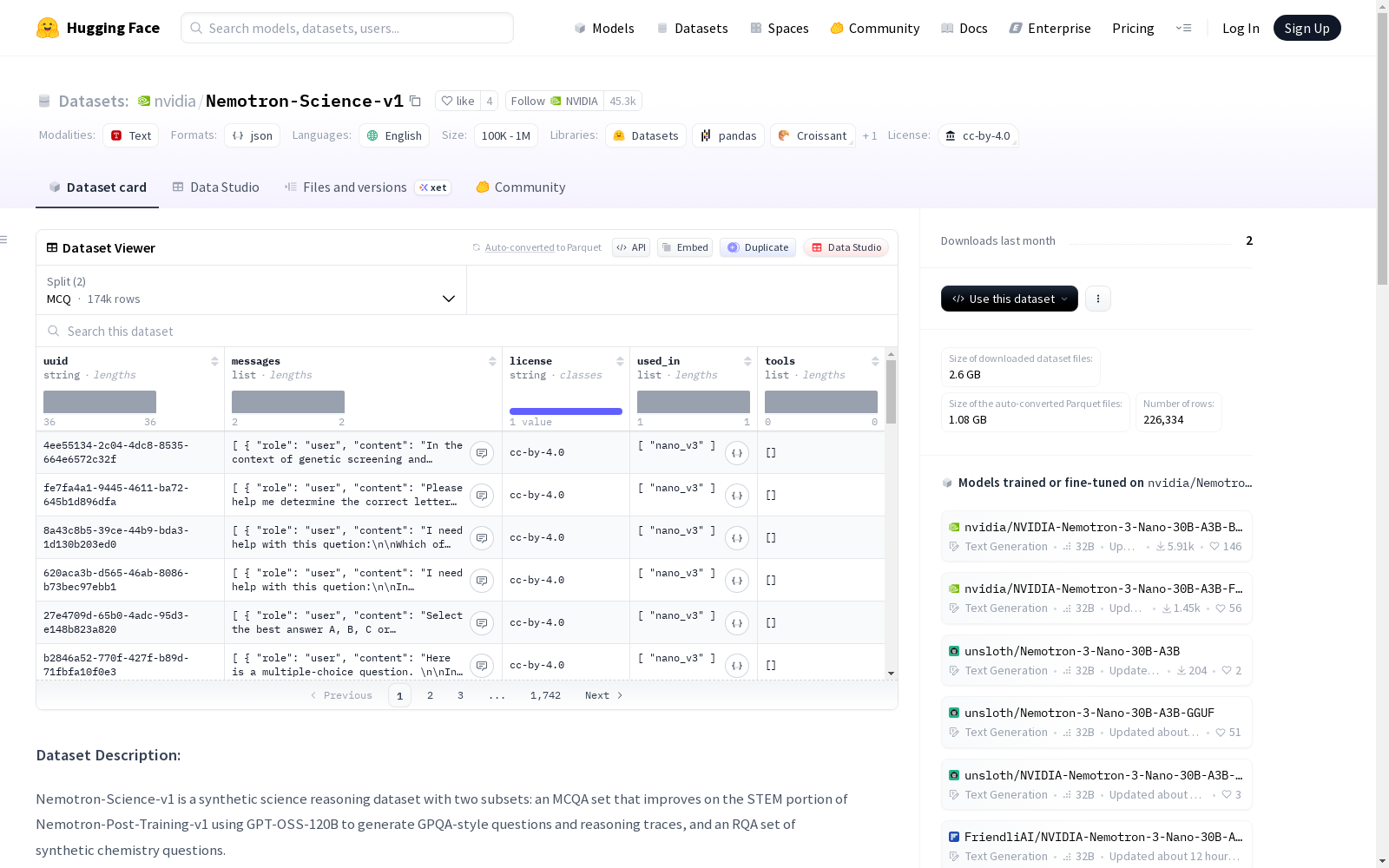The height and width of the screenshot is (868, 1389).
Task: Expand used_in JSON for row fe7fa4a1
Action: coord(737,495)
